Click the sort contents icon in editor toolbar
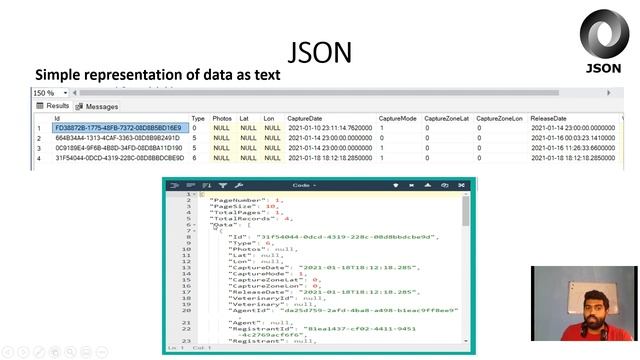The height and width of the screenshot is (360, 640). 207,185
